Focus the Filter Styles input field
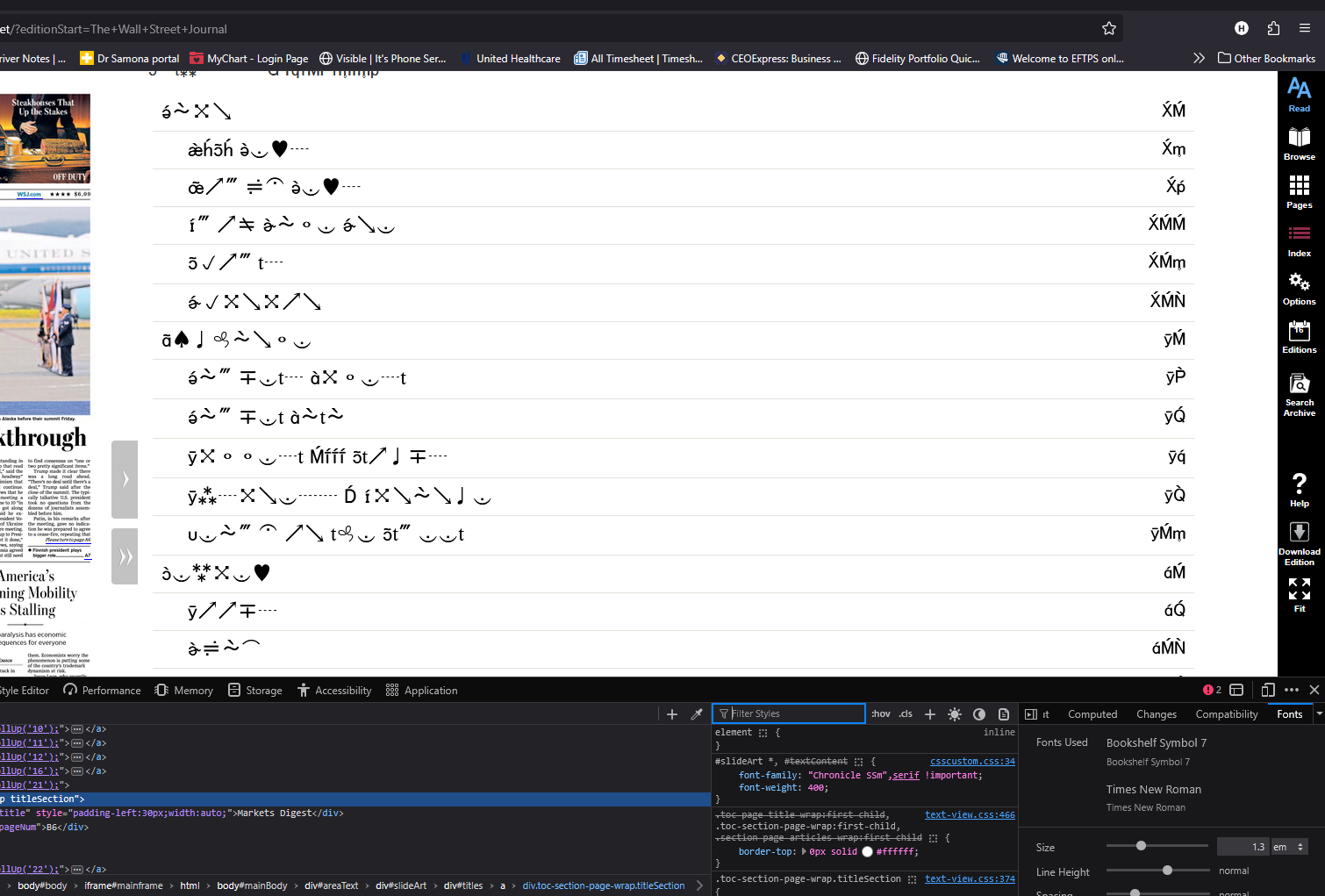Screen dimensions: 1325x896 [789, 714]
